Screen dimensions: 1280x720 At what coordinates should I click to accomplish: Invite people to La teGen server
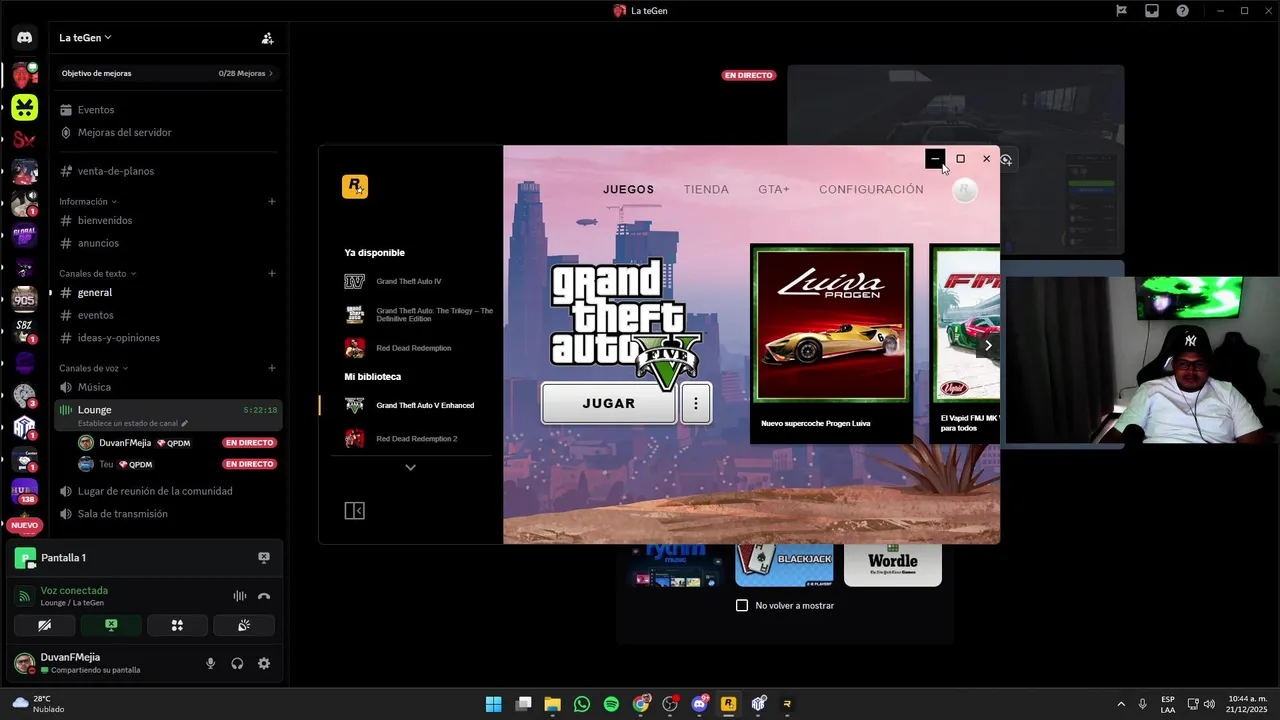tap(267, 38)
